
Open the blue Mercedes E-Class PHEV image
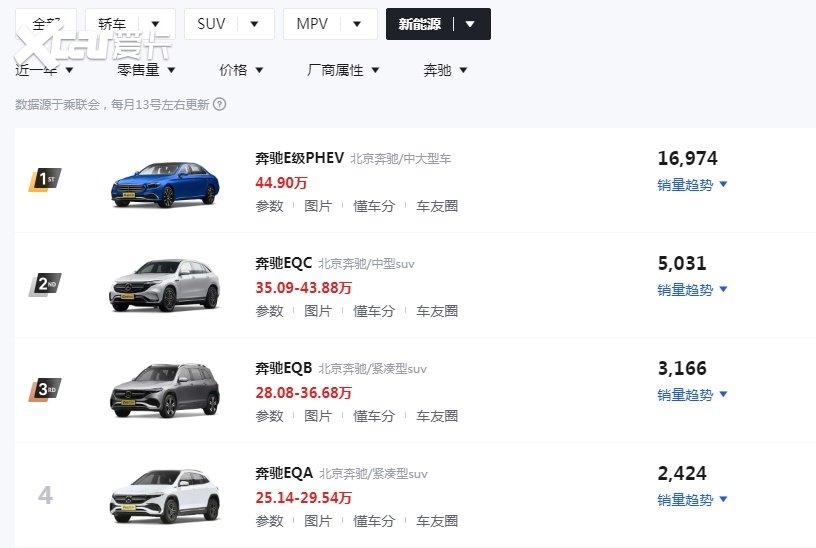pyautogui.click(x=164, y=183)
